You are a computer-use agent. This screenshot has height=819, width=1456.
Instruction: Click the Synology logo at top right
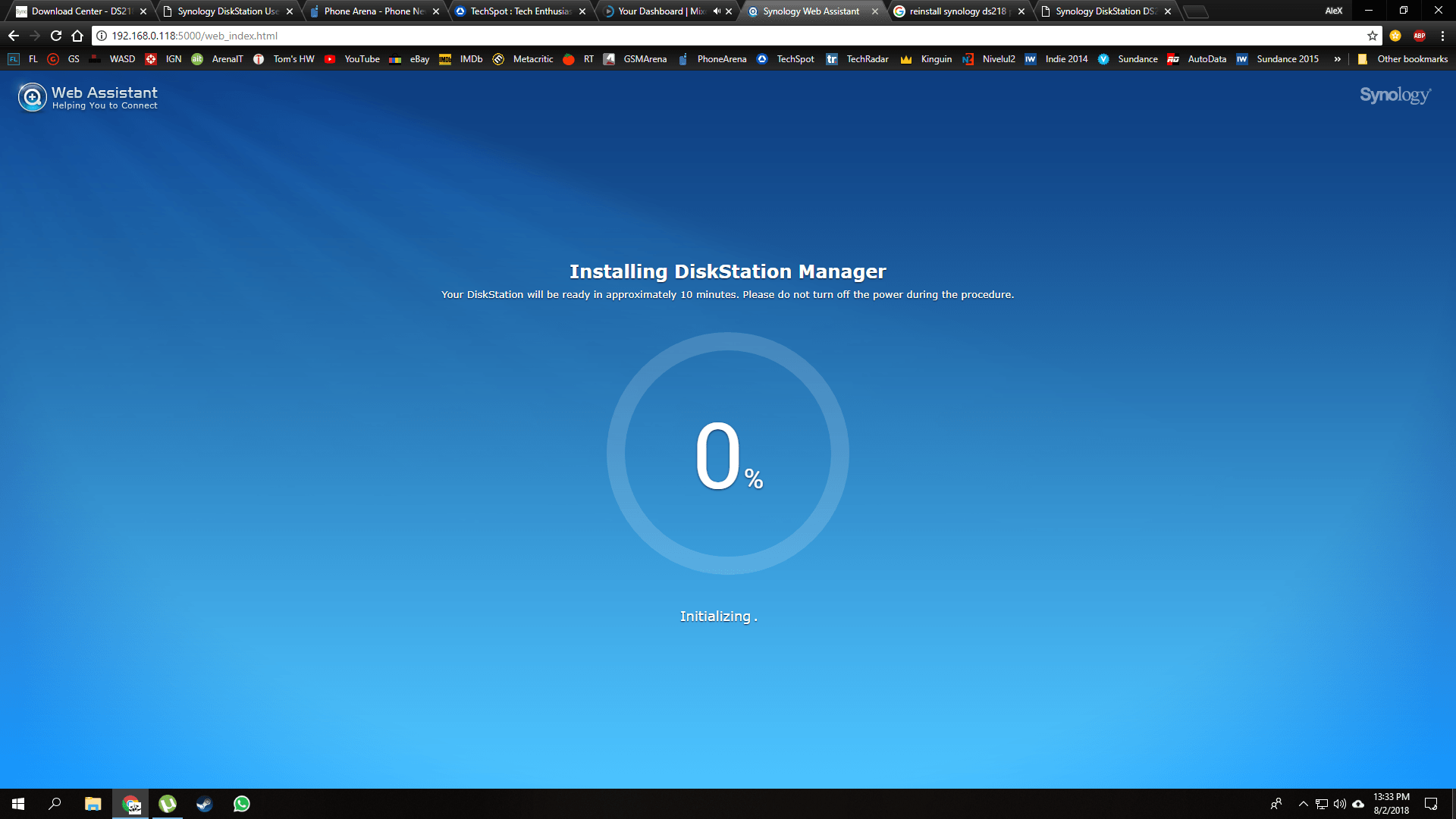[1395, 95]
